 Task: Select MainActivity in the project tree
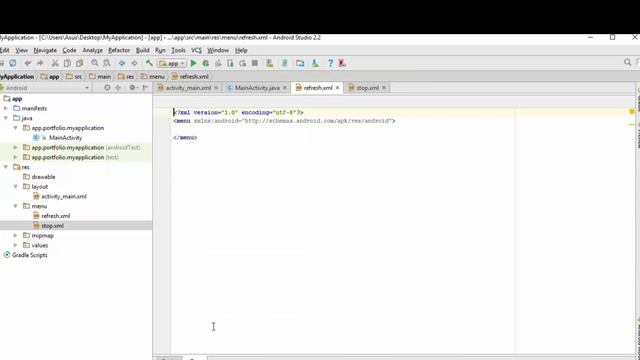pos(65,138)
